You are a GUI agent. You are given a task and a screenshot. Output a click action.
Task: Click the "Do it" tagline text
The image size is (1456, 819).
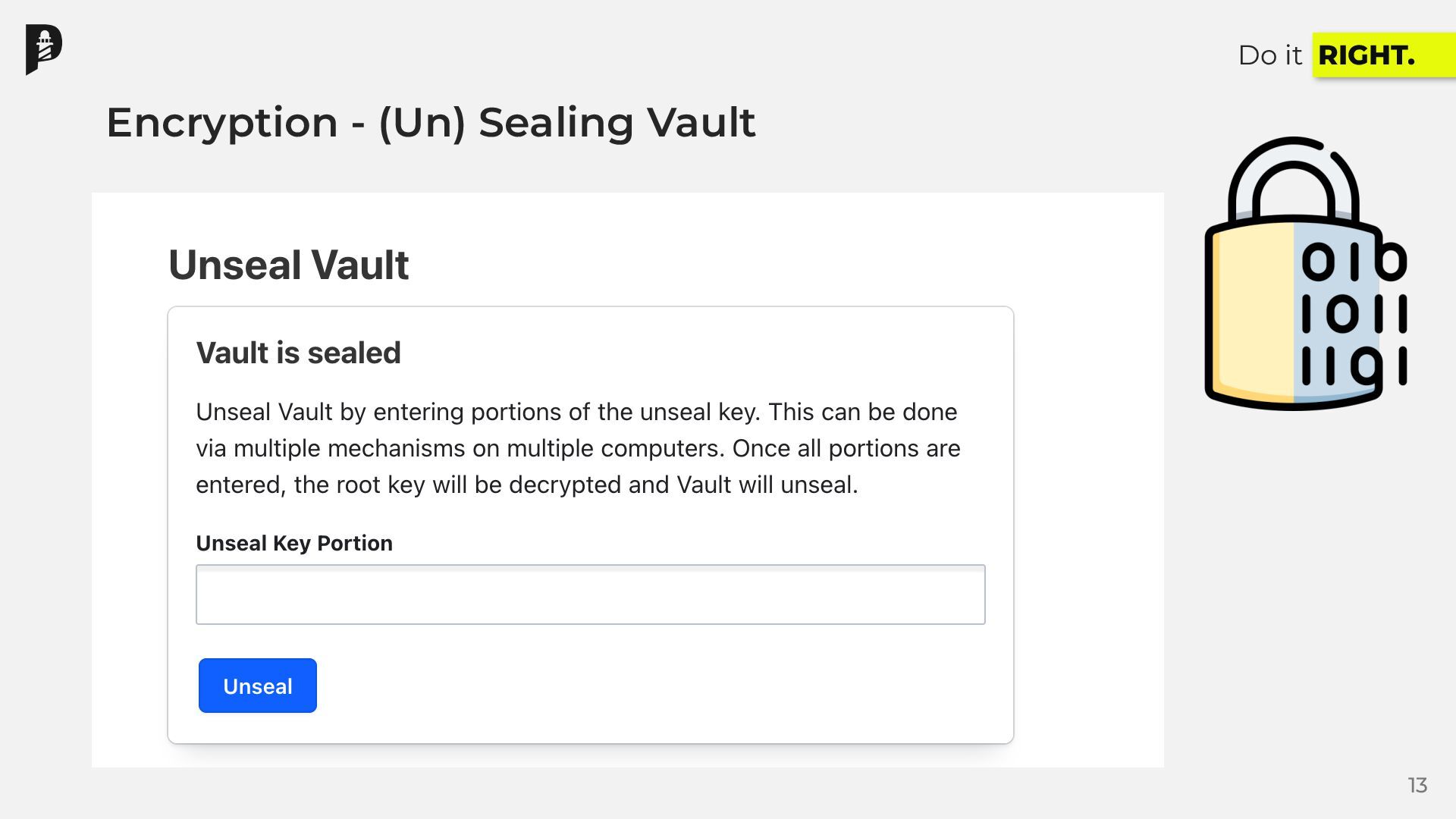1269,55
